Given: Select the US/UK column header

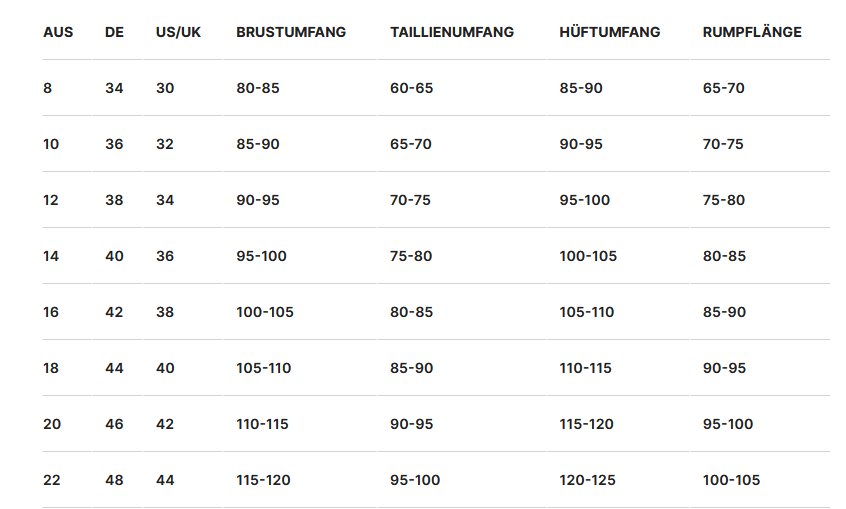Looking at the screenshot, I should click(178, 32).
